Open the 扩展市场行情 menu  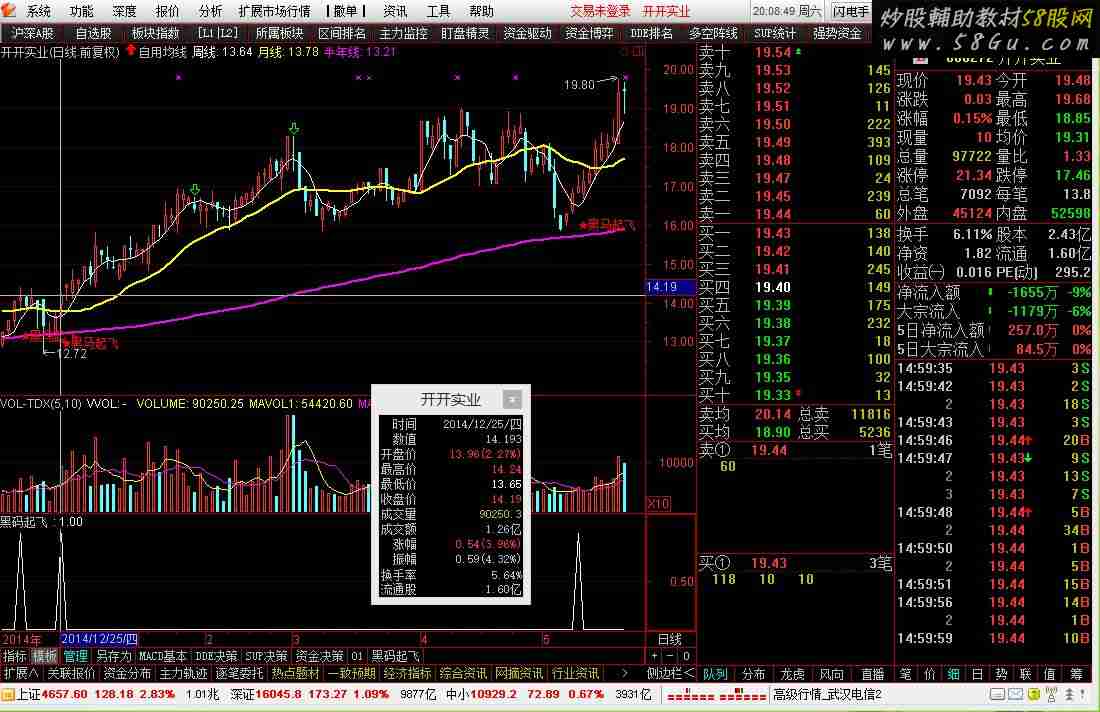click(274, 11)
